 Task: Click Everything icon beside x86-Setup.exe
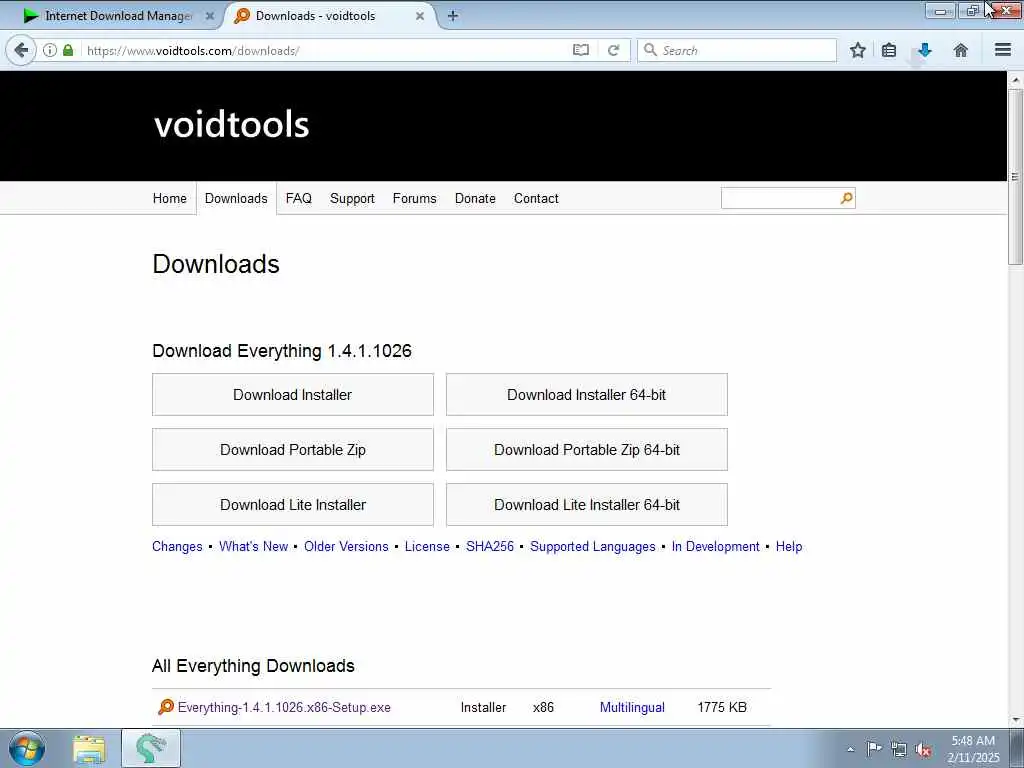coord(166,707)
